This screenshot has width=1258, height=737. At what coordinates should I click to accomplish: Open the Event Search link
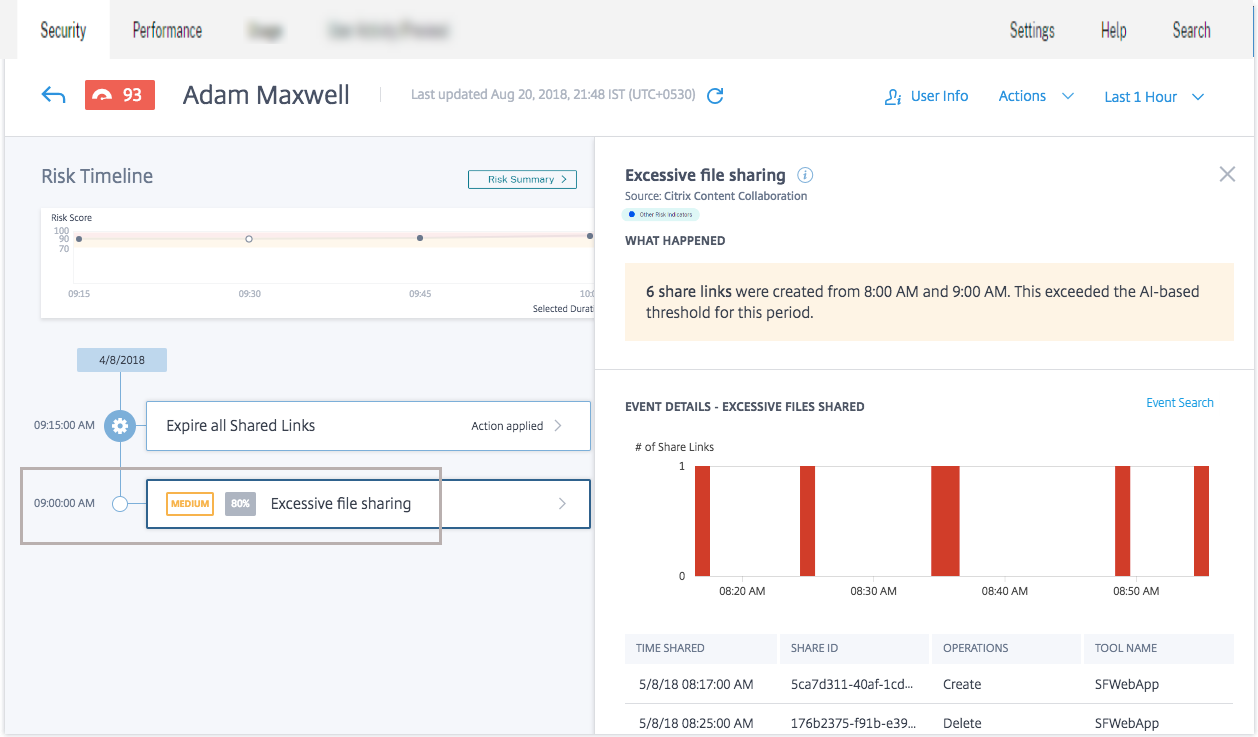[1179, 403]
